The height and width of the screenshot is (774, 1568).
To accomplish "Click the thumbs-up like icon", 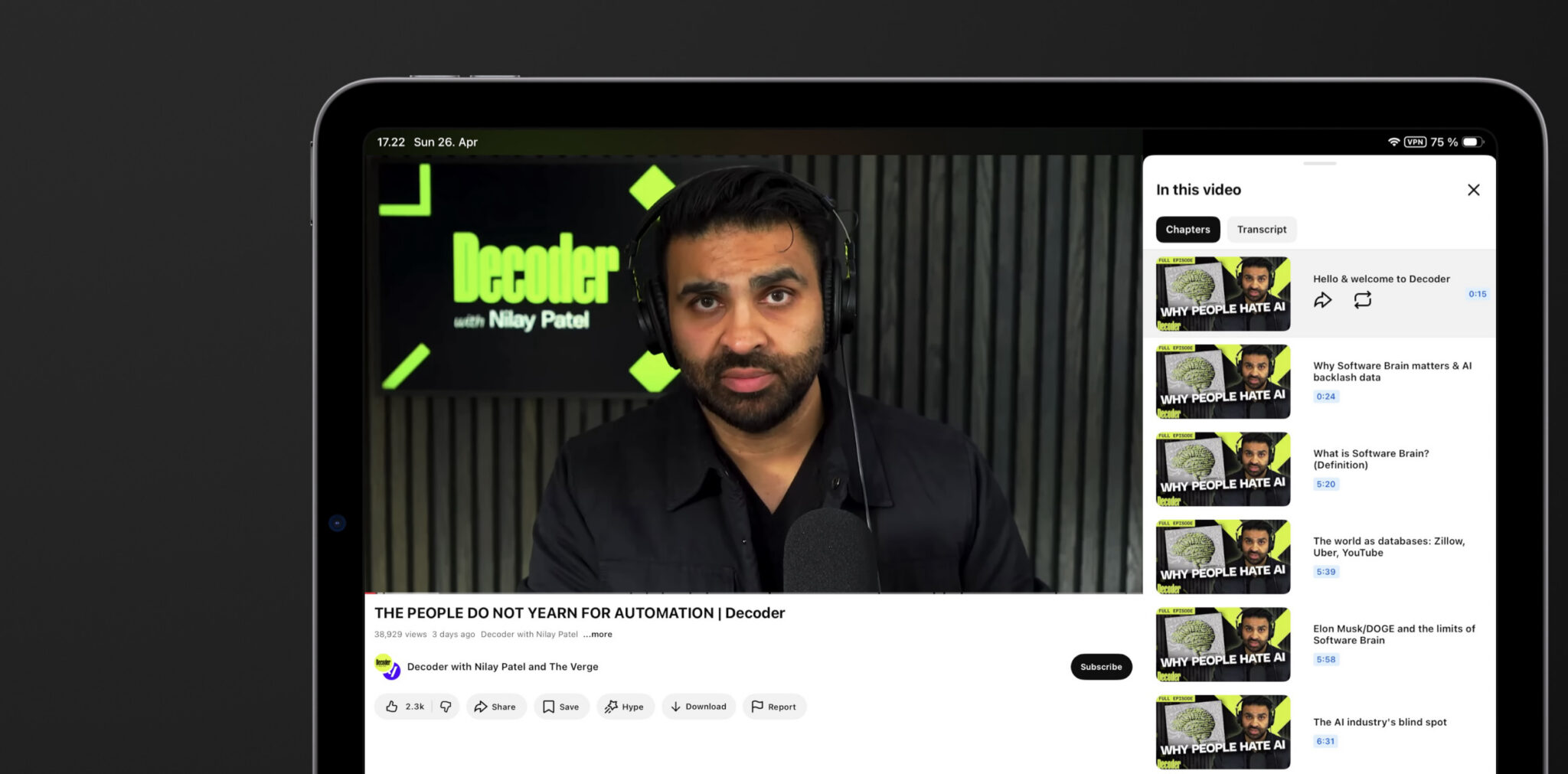I will coord(392,707).
